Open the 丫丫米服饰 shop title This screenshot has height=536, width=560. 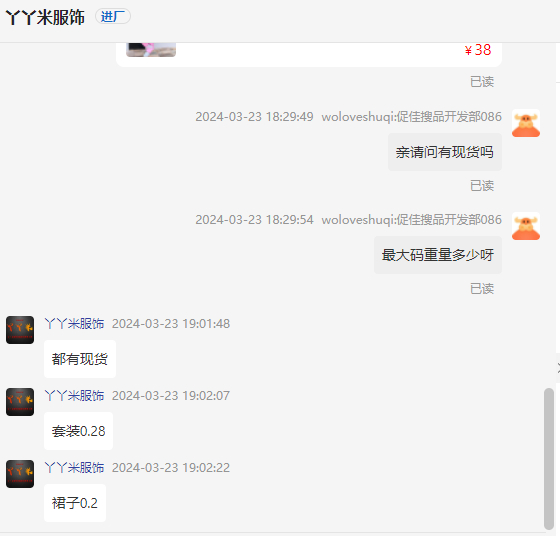coord(45,17)
